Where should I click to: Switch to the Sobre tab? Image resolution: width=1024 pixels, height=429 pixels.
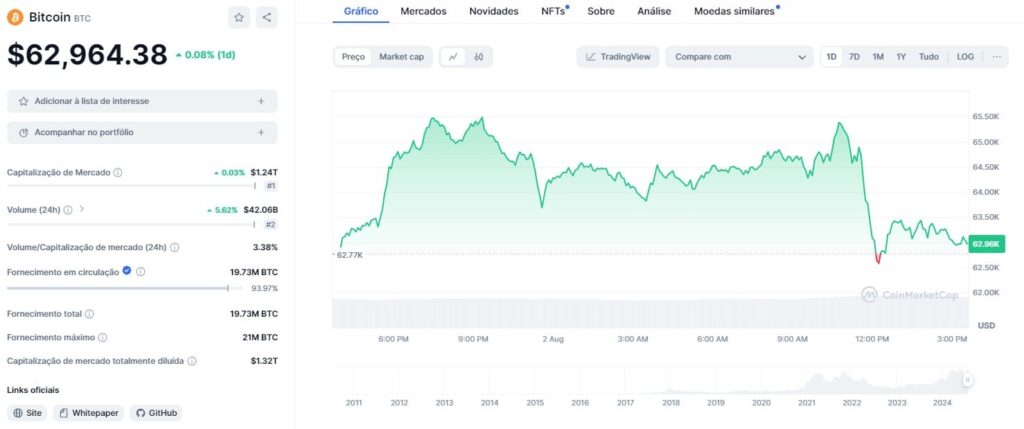pyautogui.click(x=601, y=11)
